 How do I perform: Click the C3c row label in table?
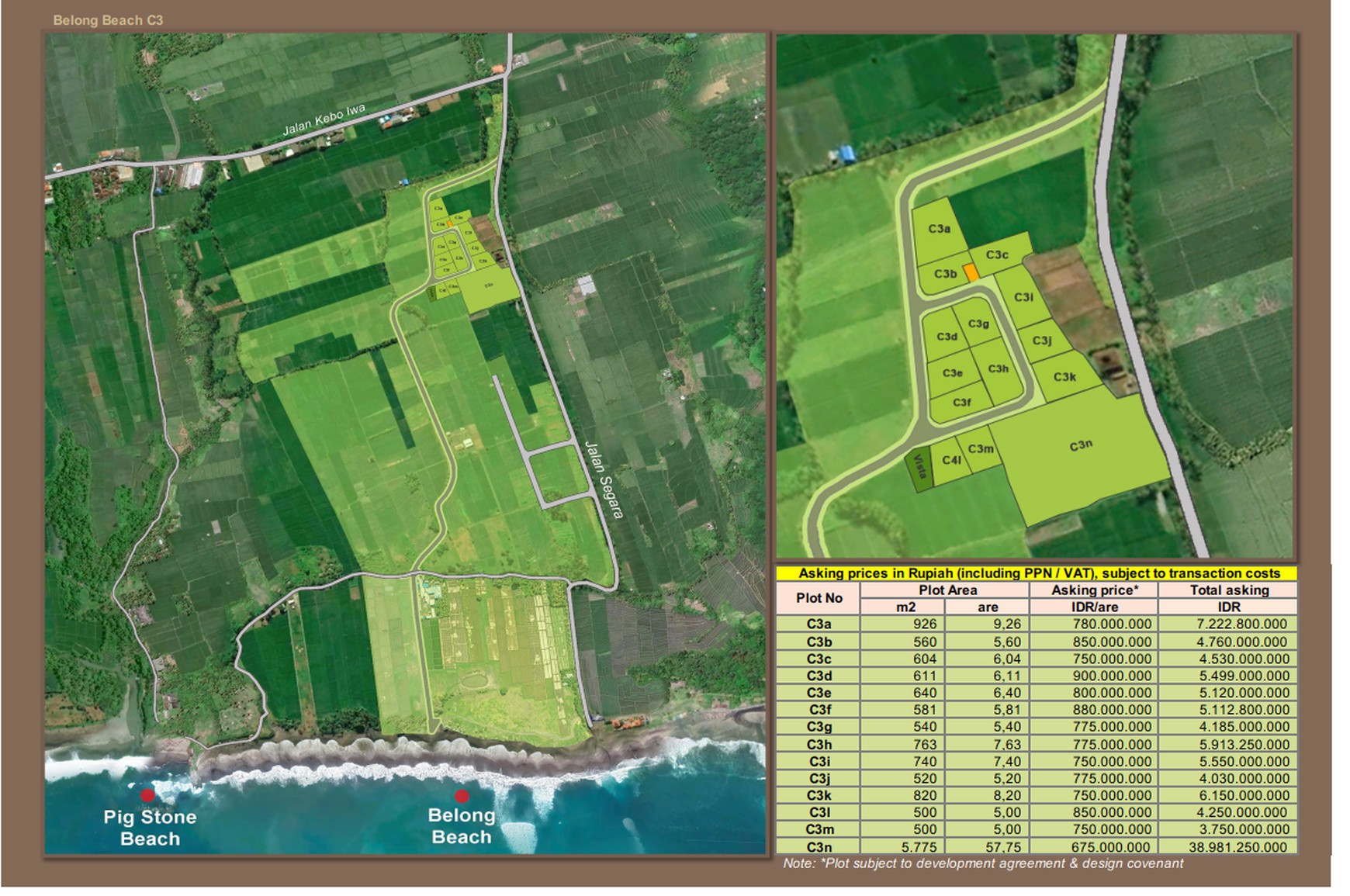pyautogui.click(x=819, y=659)
